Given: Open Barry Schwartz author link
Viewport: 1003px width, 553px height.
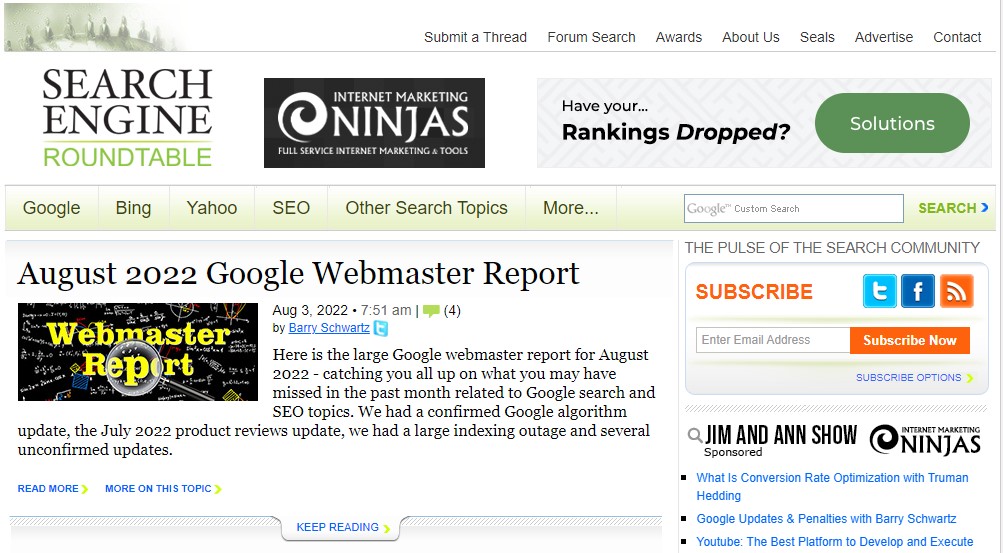Looking at the screenshot, I should tap(329, 328).
